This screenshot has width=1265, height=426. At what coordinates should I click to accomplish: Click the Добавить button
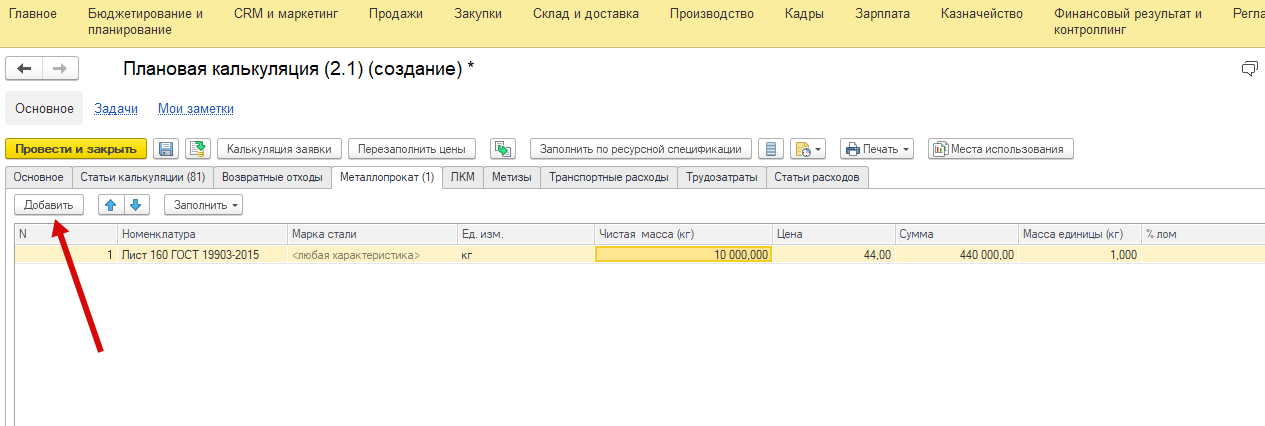pyautogui.click(x=49, y=205)
